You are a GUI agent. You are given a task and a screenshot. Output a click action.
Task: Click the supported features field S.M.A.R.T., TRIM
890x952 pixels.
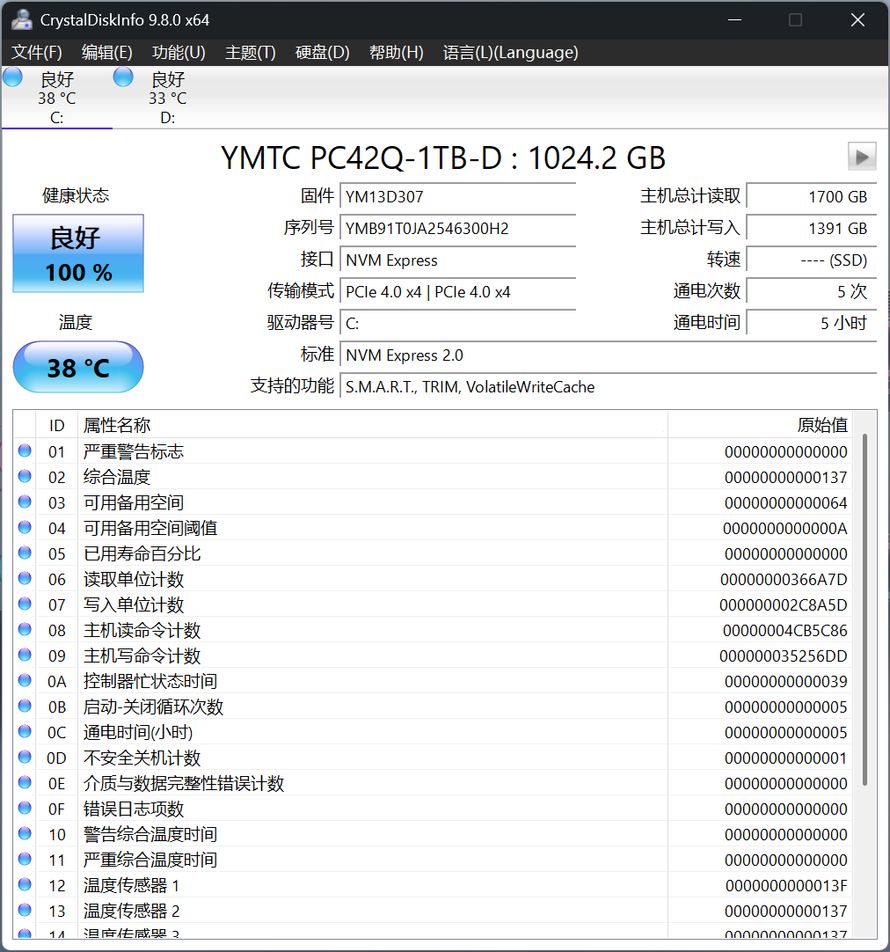point(608,387)
